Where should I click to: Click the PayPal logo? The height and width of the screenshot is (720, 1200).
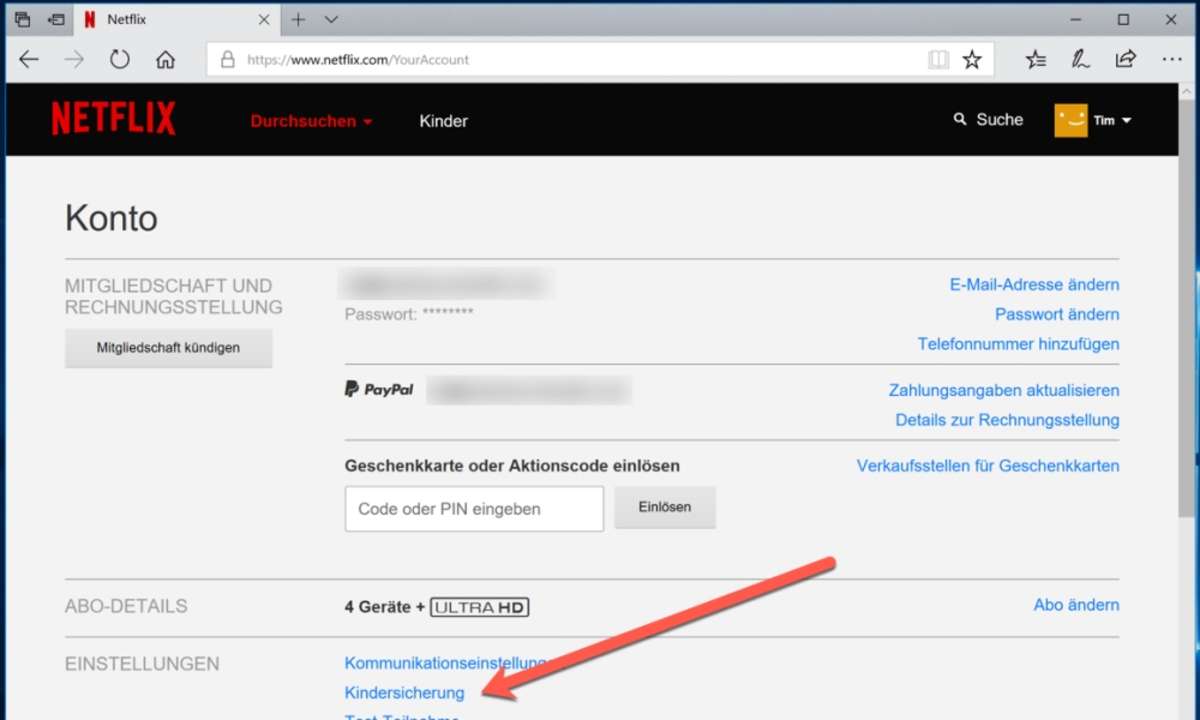click(x=379, y=390)
